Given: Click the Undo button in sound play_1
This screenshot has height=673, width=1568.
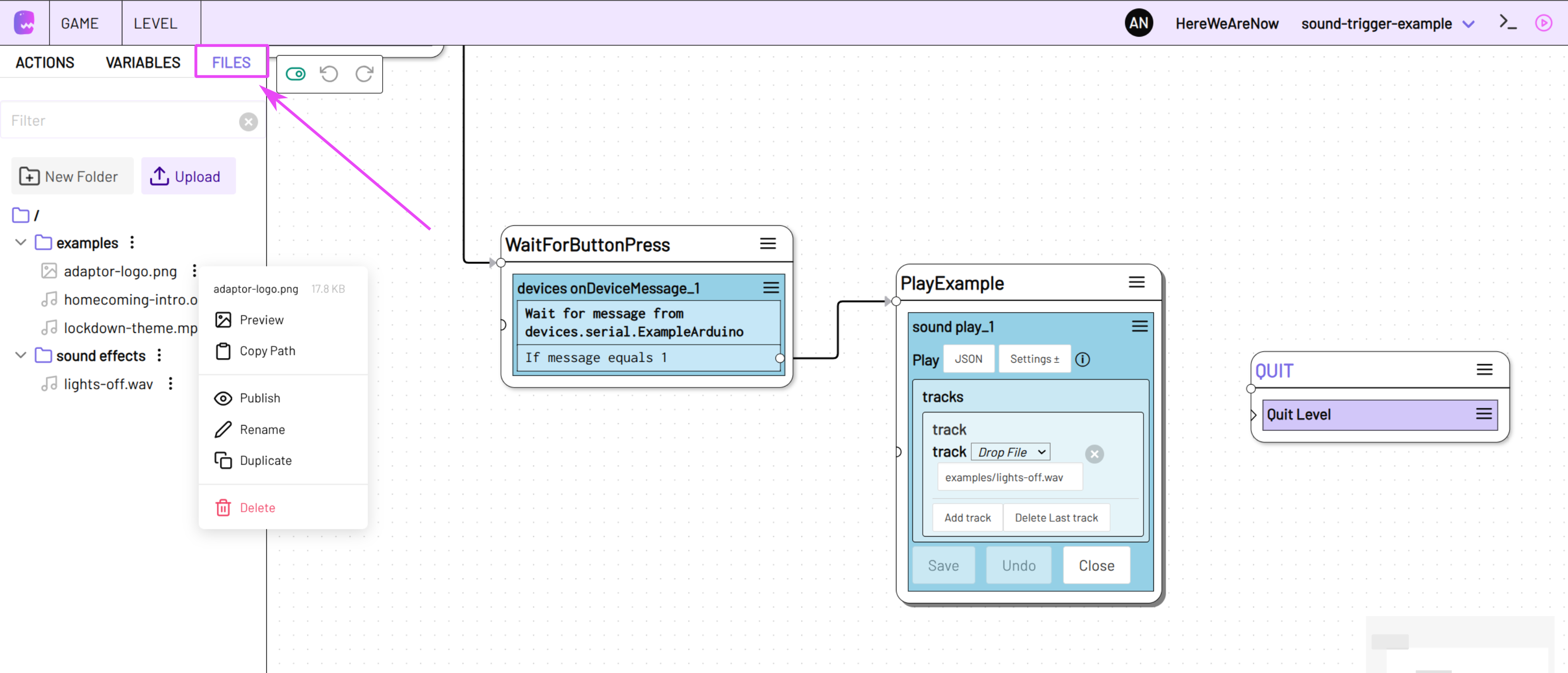Looking at the screenshot, I should pos(1018,566).
